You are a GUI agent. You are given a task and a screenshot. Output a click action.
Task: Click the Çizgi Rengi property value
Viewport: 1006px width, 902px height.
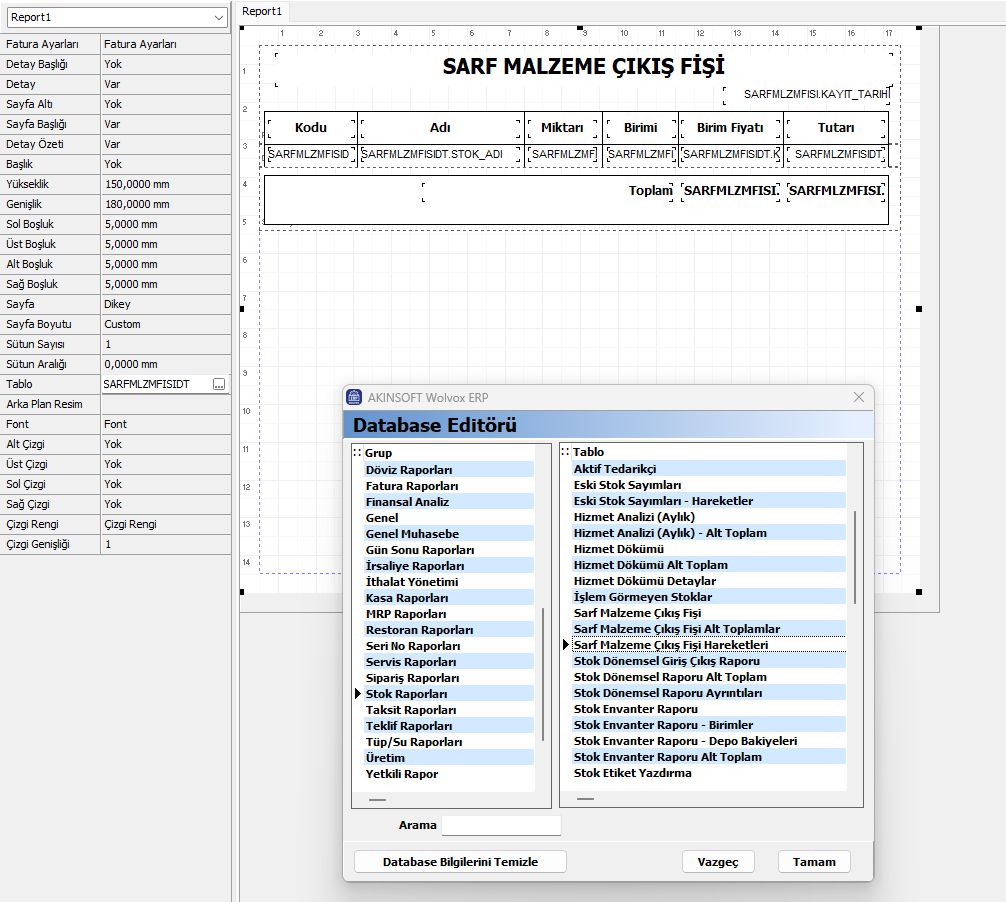[166, 524]
